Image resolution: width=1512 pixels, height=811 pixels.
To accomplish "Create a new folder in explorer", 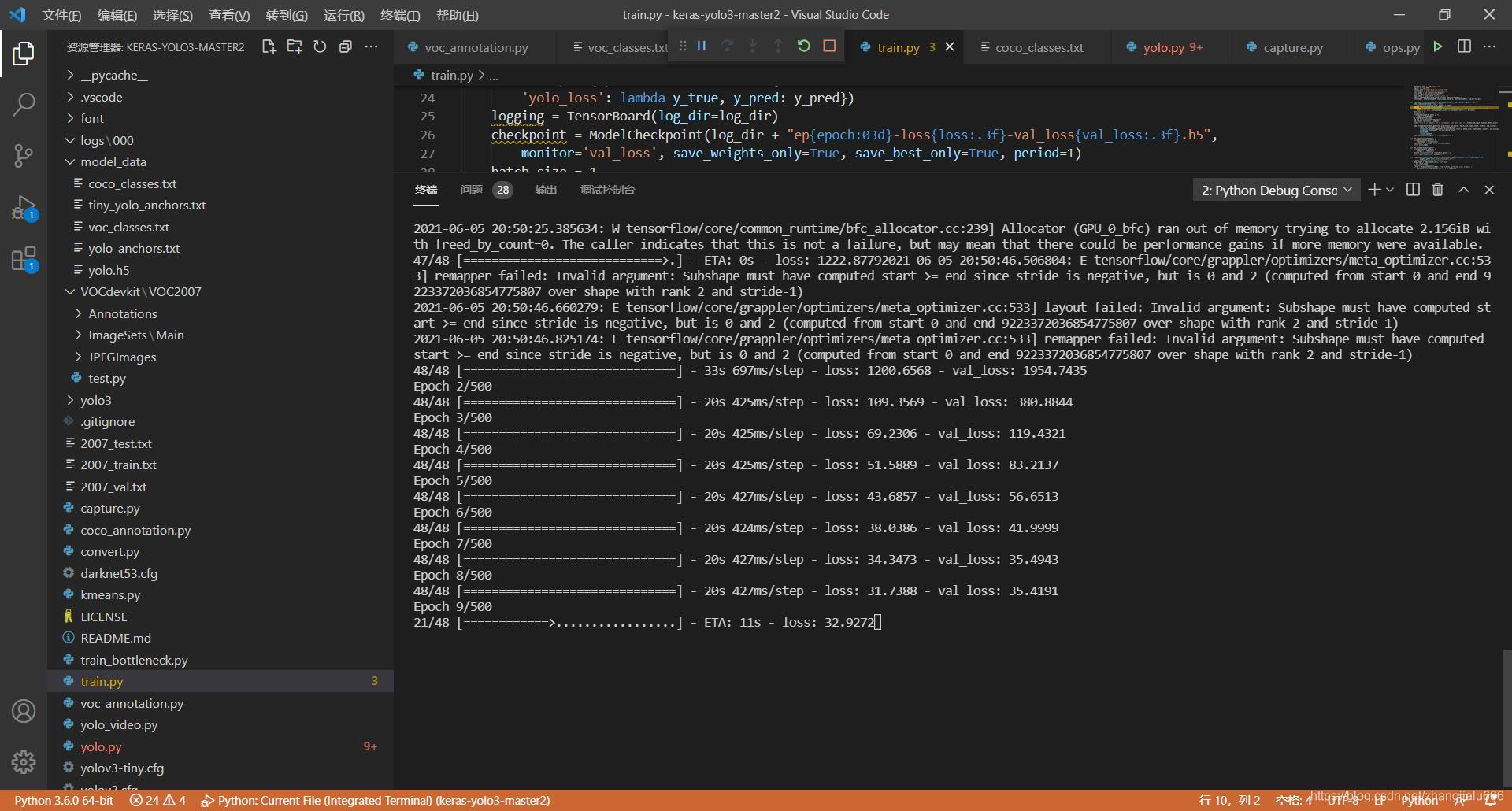I will coord(295,46).
